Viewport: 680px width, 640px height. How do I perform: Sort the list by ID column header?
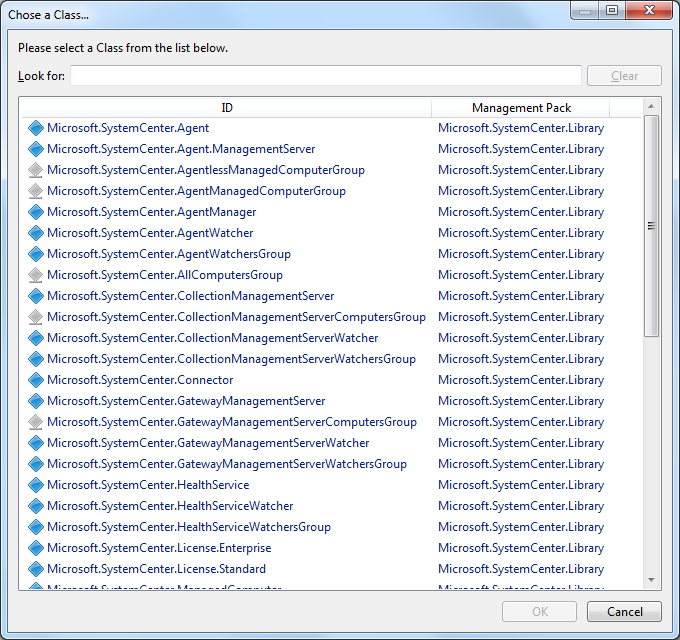coord(227,108)
